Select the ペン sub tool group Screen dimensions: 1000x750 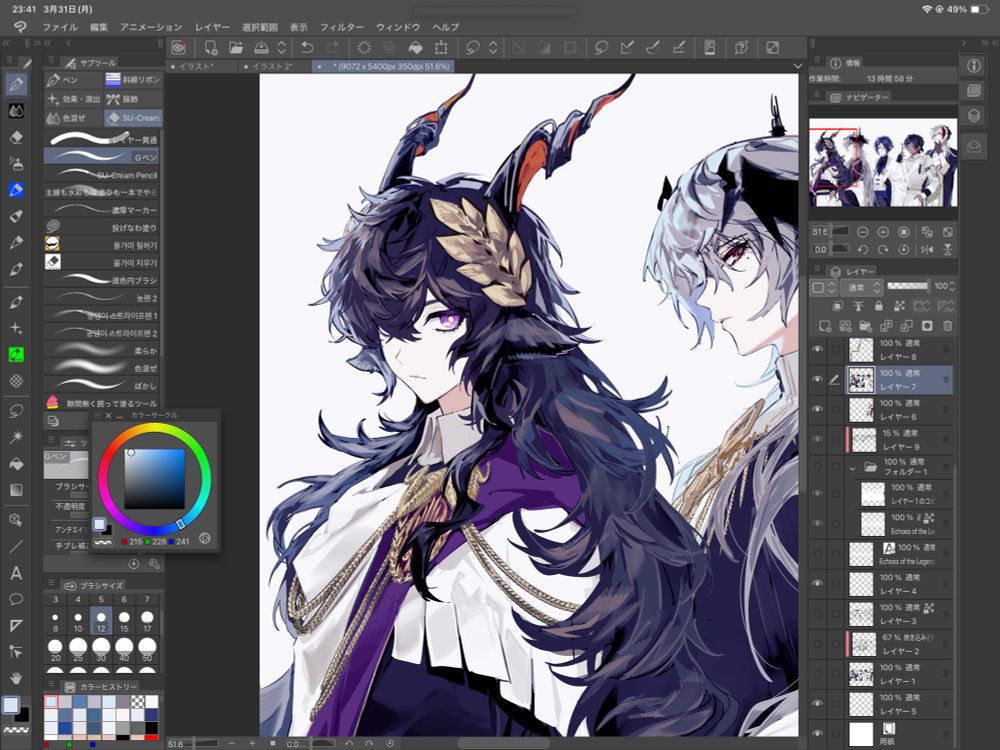[73, 80]
